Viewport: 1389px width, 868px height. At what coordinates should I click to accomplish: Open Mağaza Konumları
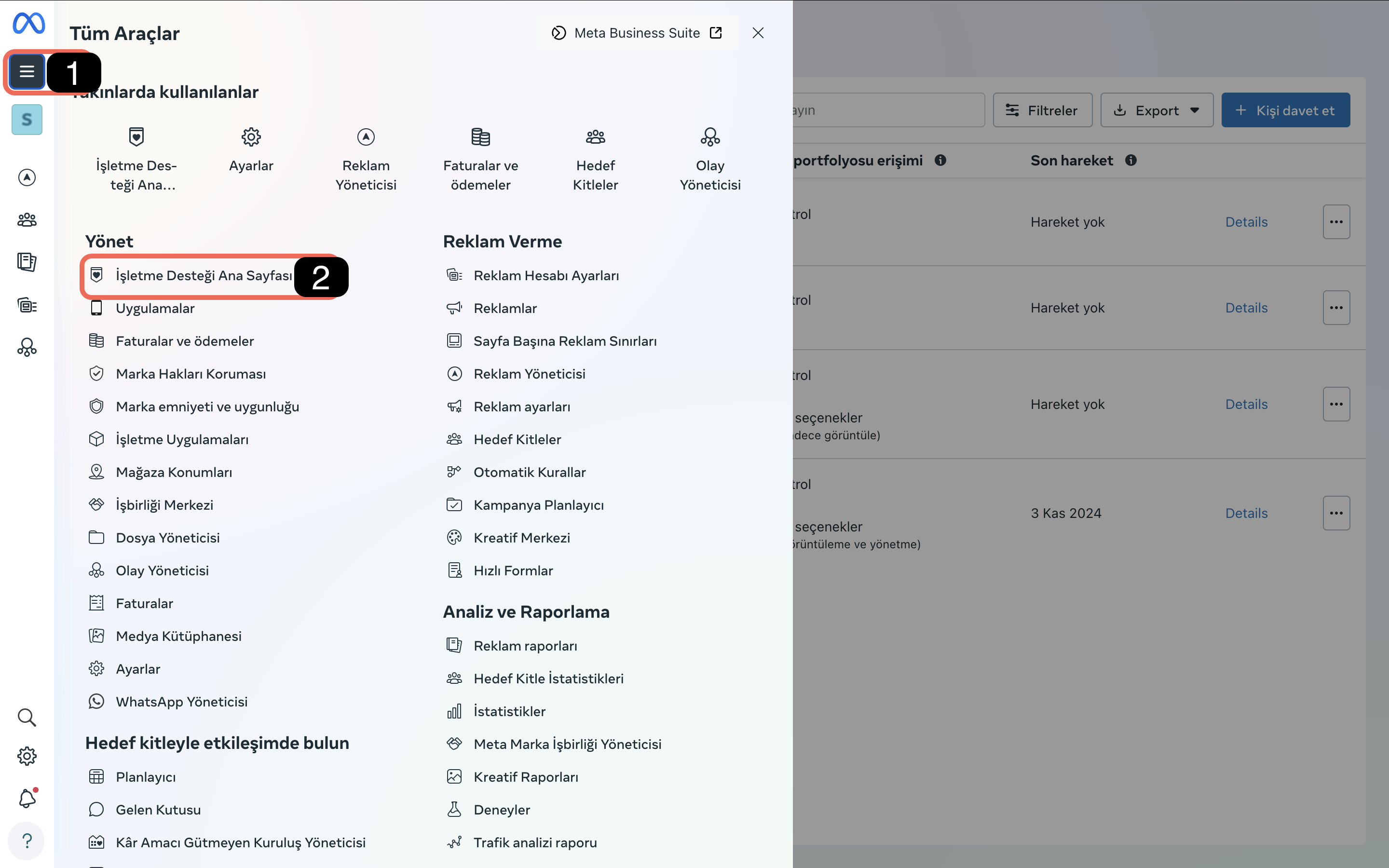pyautogui.click(x=161, y=472)
